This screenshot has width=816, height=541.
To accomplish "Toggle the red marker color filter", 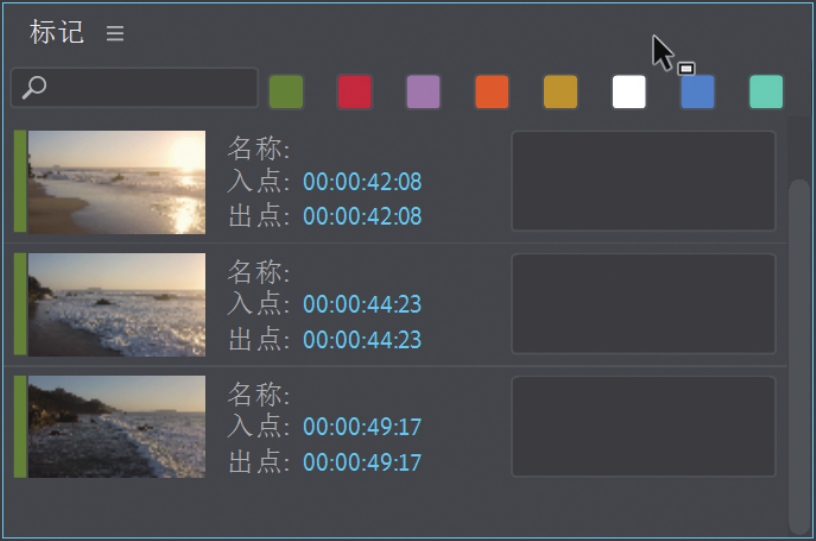I will point(355,92).
